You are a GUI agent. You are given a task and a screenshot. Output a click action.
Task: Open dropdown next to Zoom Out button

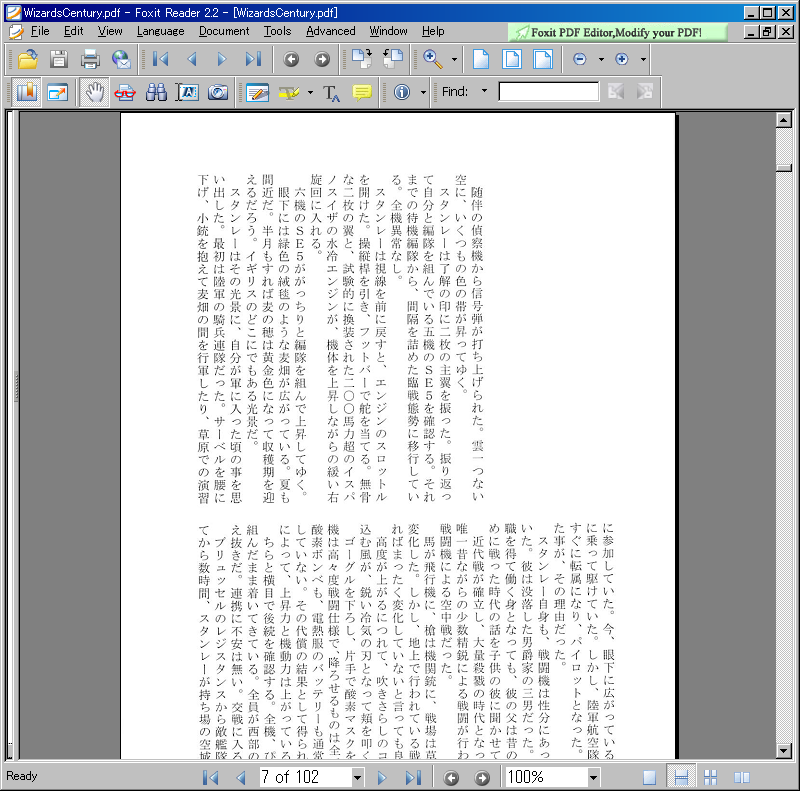pos(601,60)
